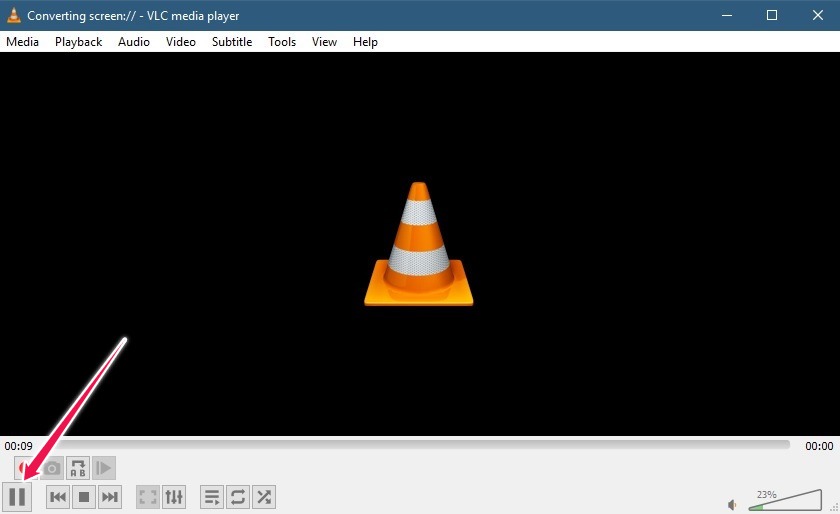
Task: Maximize the VLC window
Action: click(x=772, y=16)
